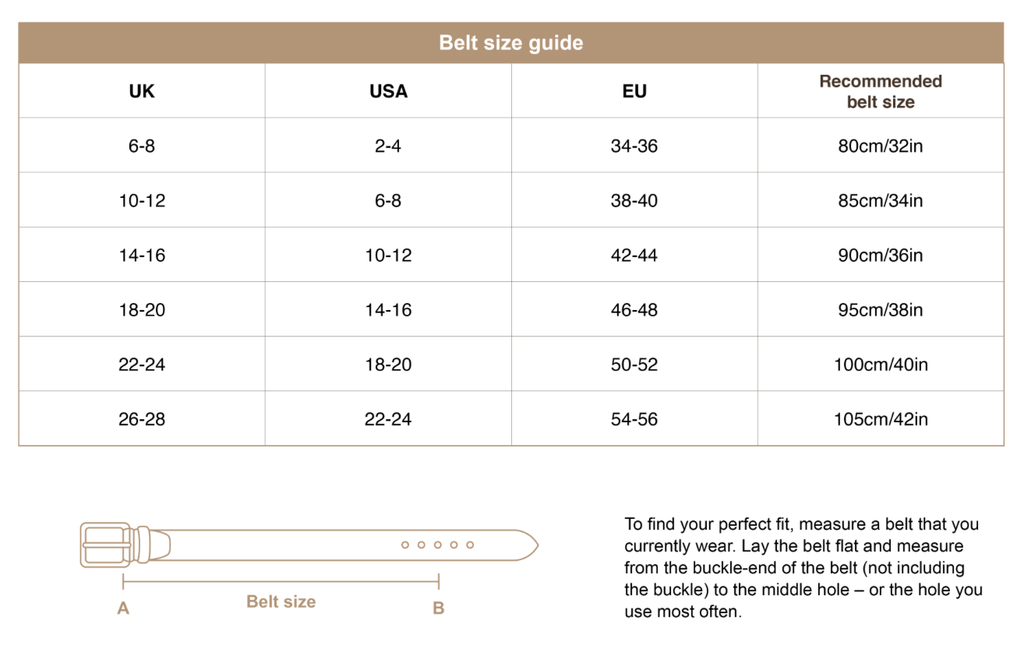Select the 100cm/40in recommended belt size
Image resolution: width=1024 pixels, height=663 pixels.
tap(880, 364)
